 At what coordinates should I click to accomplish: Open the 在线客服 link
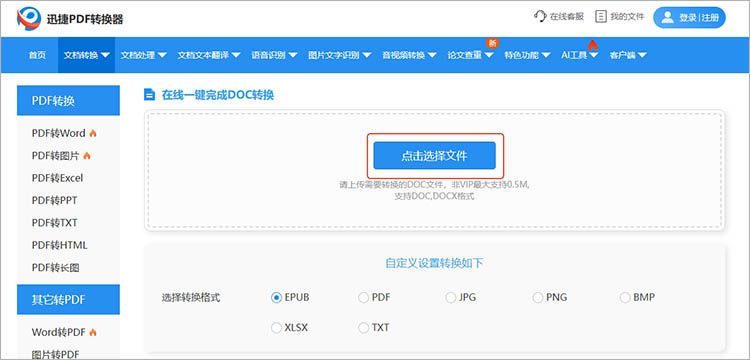[x=567, y=17]
